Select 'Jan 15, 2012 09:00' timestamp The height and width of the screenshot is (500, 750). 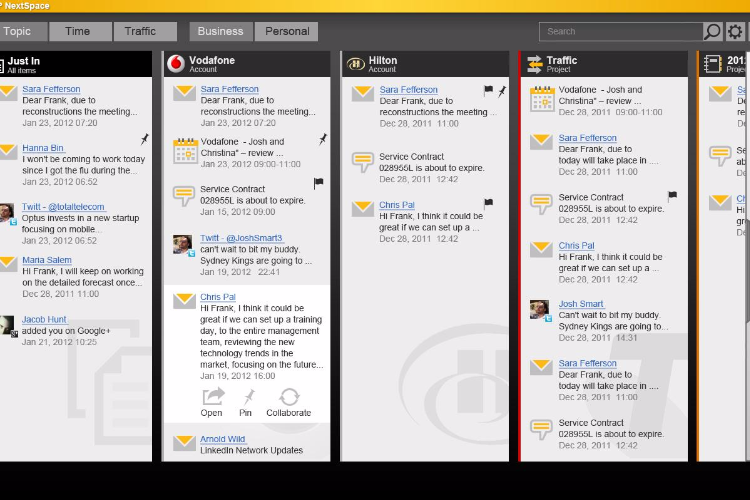[238, 212]
